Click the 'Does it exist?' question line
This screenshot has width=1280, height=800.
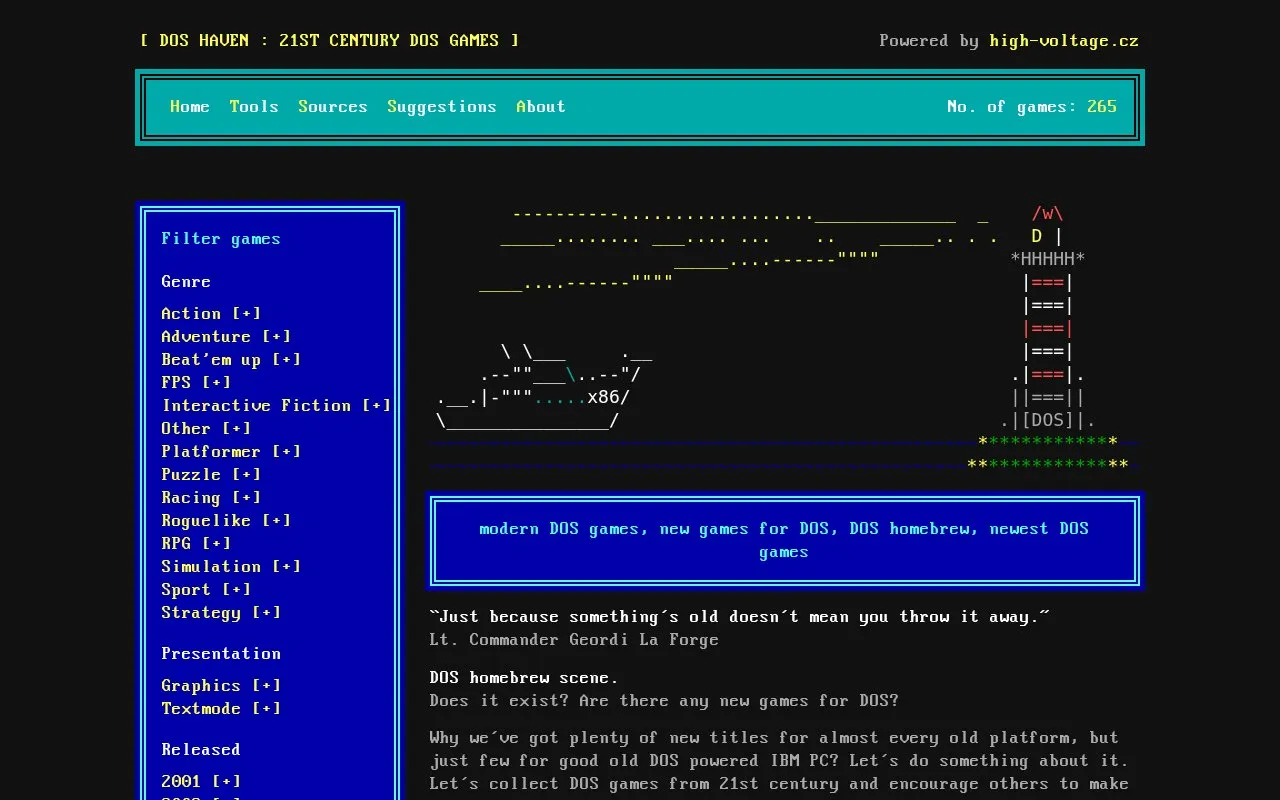(x=664, y=701)
